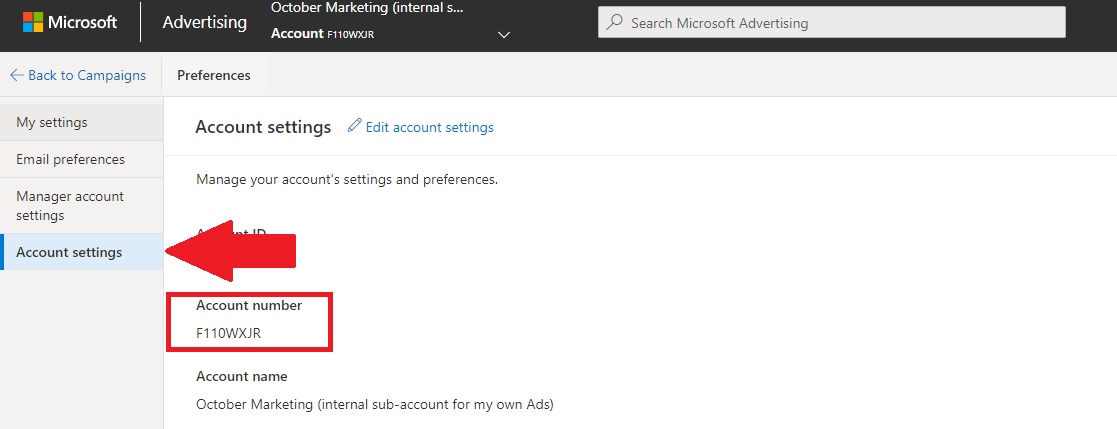Click Account F110WXJR text in header
This screenshot has width=1117, height=429.
click(322, 34)
